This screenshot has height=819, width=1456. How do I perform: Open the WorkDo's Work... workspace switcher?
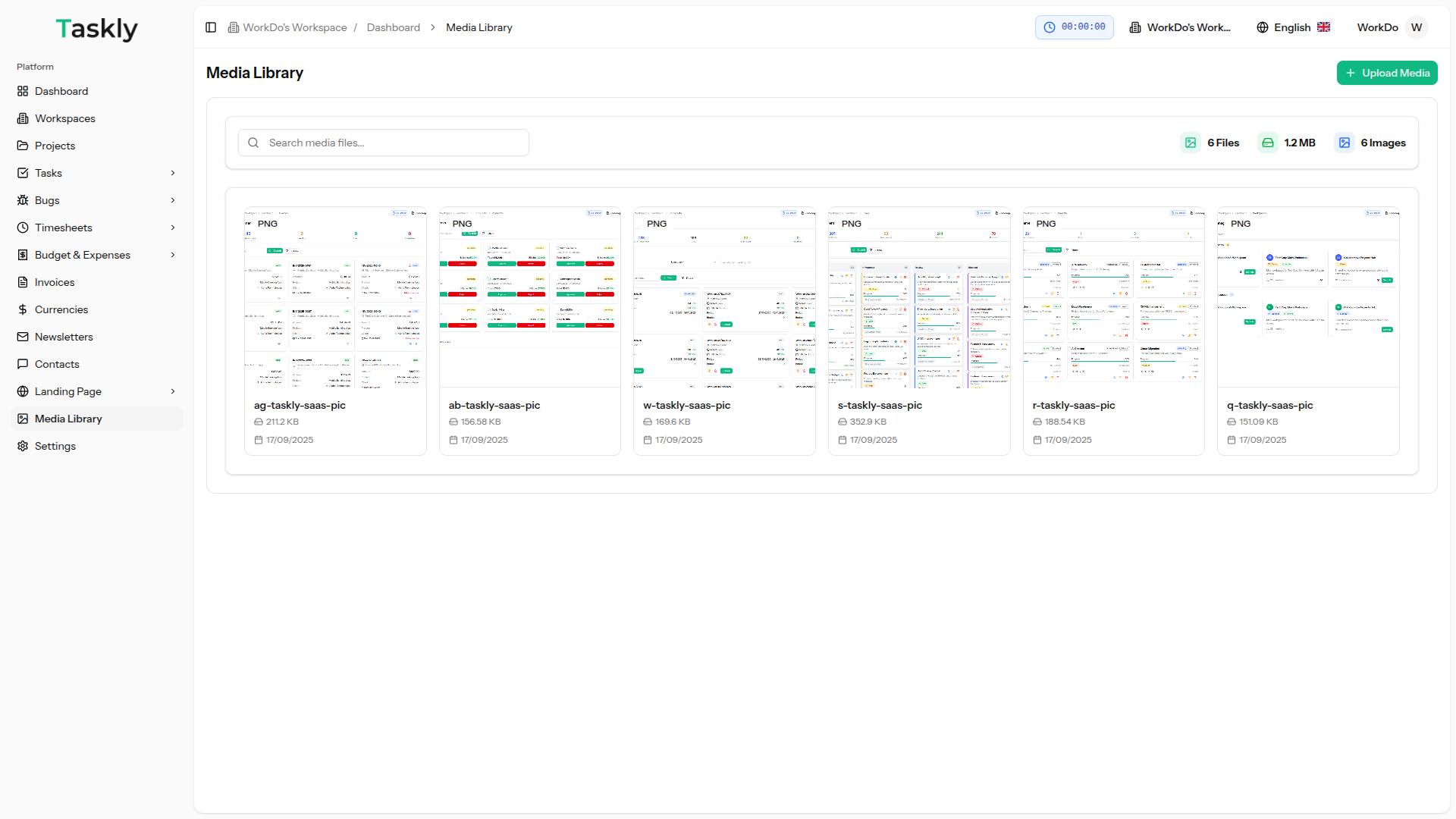[1180, 27]
